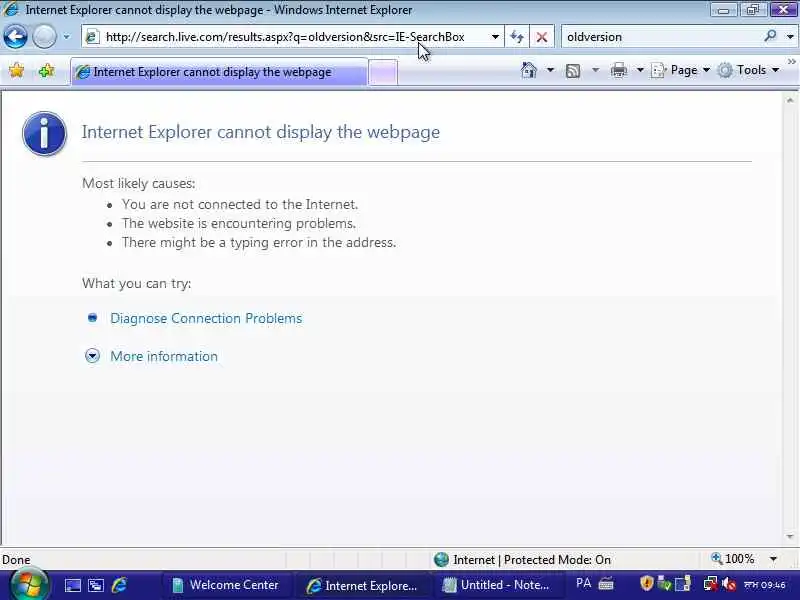Click the blue info icon
The image size is (800, 600).
(x=44, y=134)
